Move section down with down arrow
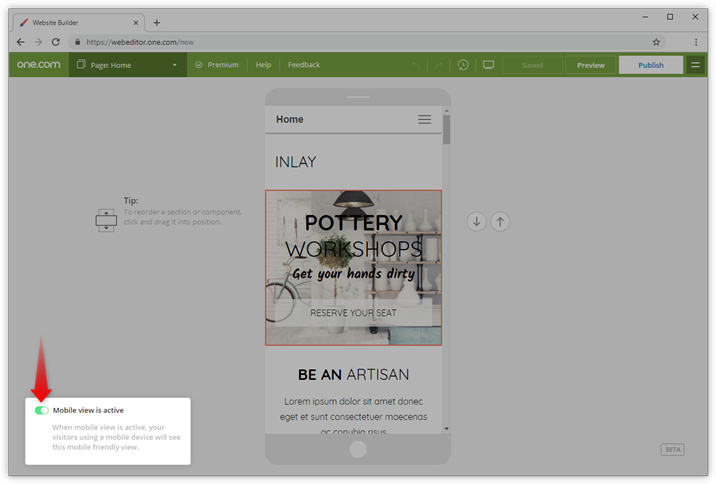716x484 pixels. click(476, 221)
